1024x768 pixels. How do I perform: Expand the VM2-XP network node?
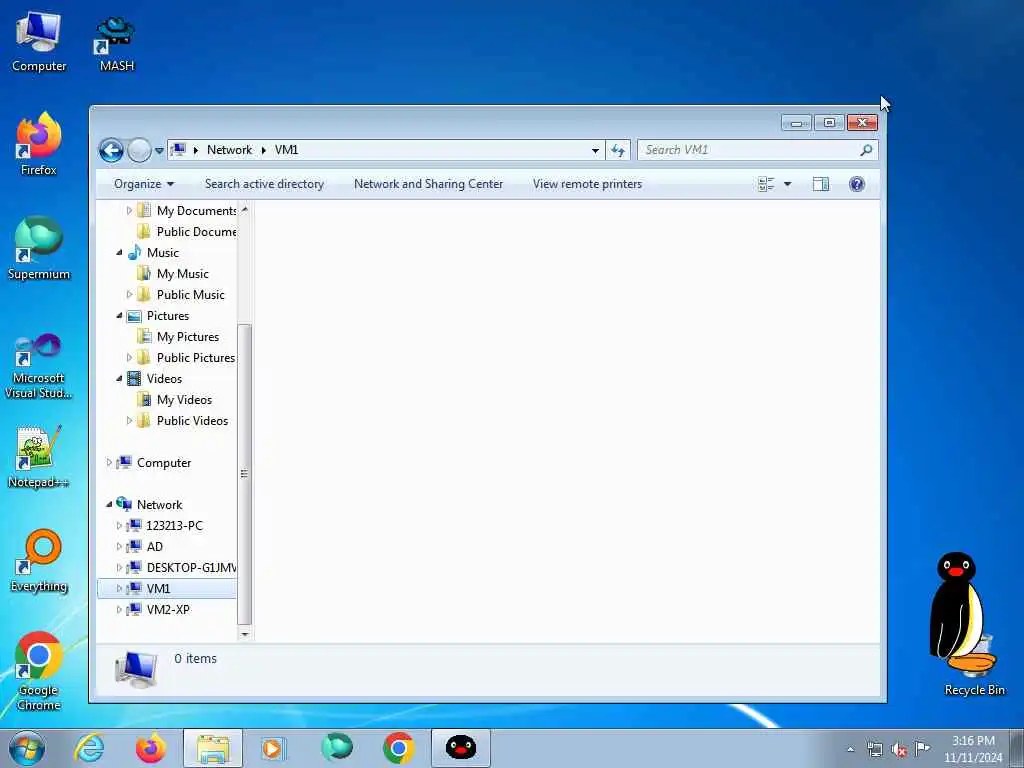119,609
